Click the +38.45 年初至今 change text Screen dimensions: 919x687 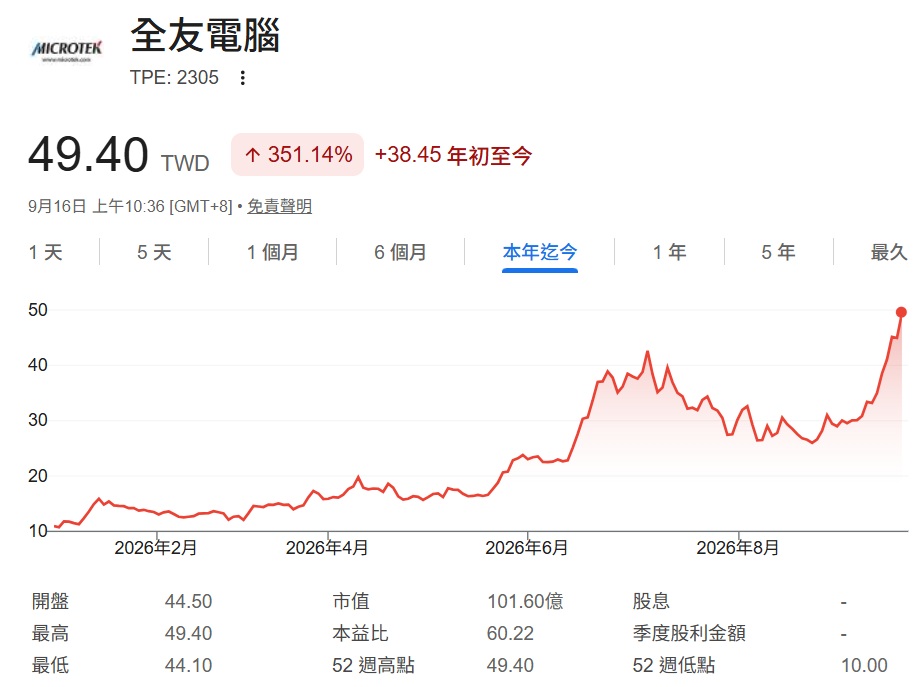[x=453, y=155]
